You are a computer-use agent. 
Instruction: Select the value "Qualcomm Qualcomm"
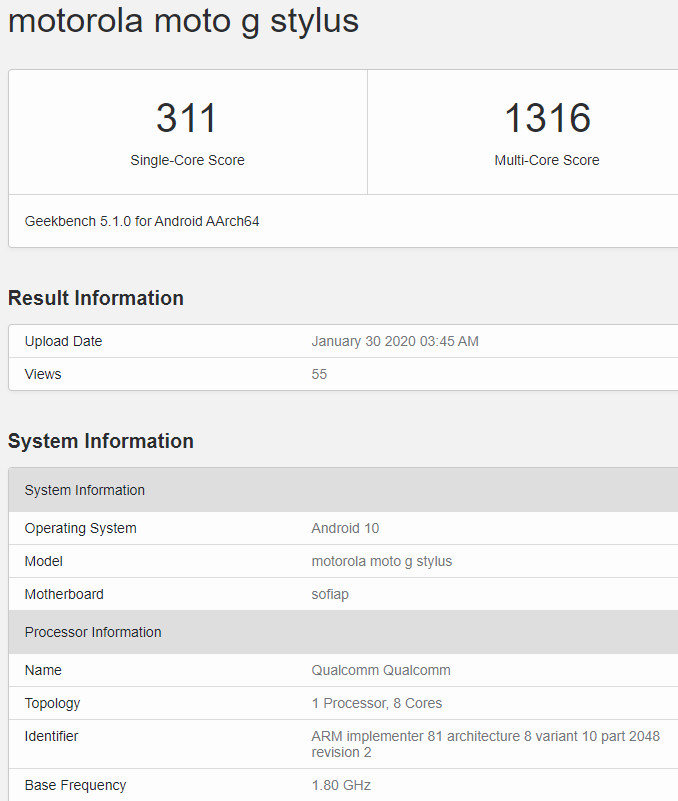pos(381,670)
